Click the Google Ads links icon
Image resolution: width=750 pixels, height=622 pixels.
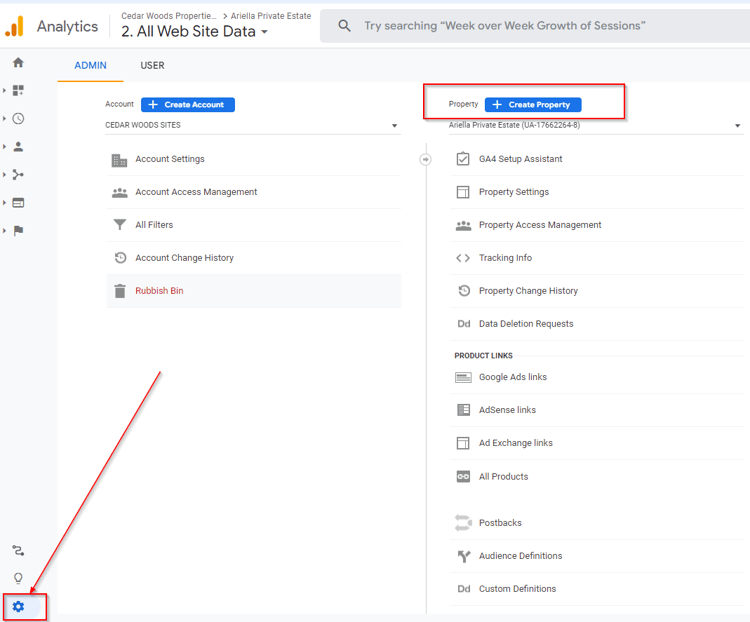(463, 378)
